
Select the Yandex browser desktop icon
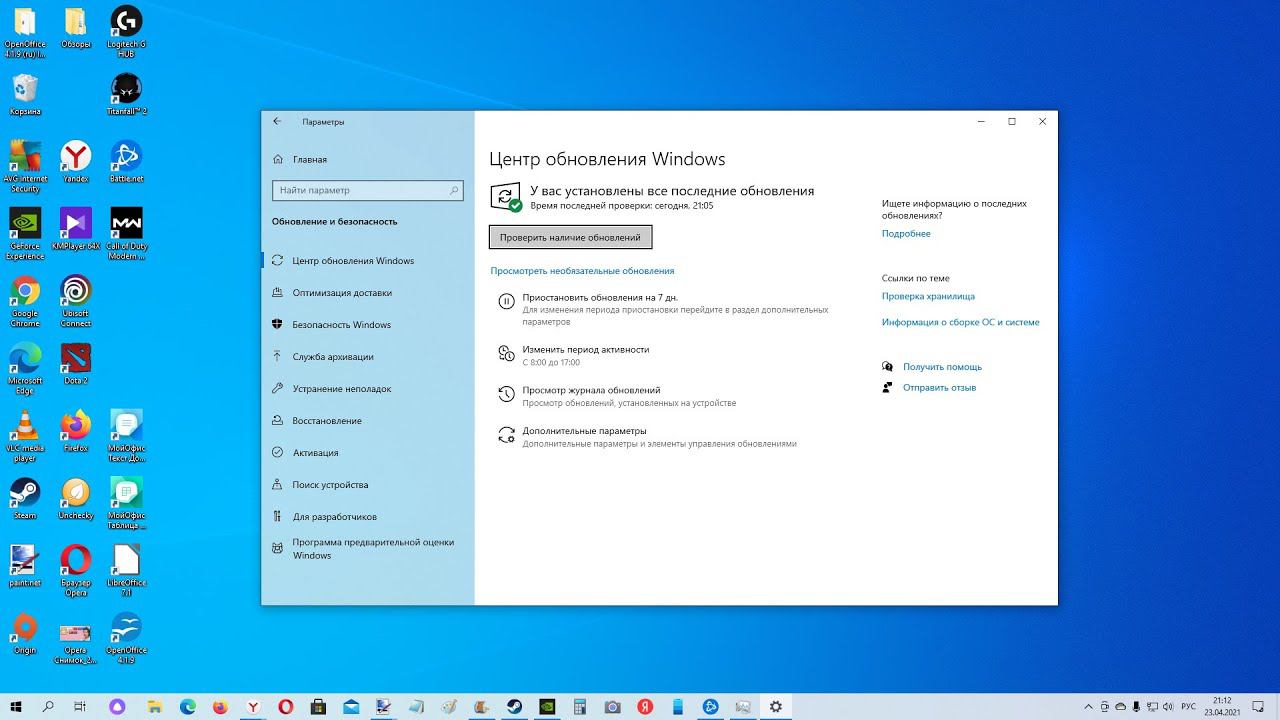pos(75,162)
